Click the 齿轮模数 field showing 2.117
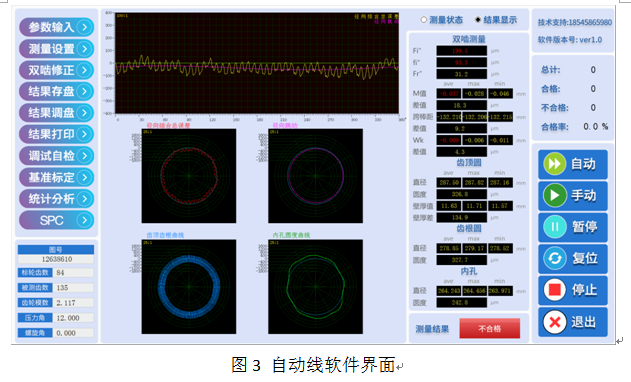 click(x=74, y=303)
